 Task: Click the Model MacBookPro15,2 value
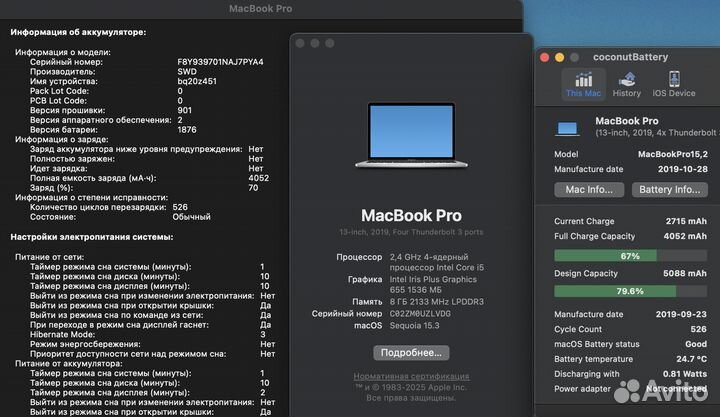coord(673,154)
